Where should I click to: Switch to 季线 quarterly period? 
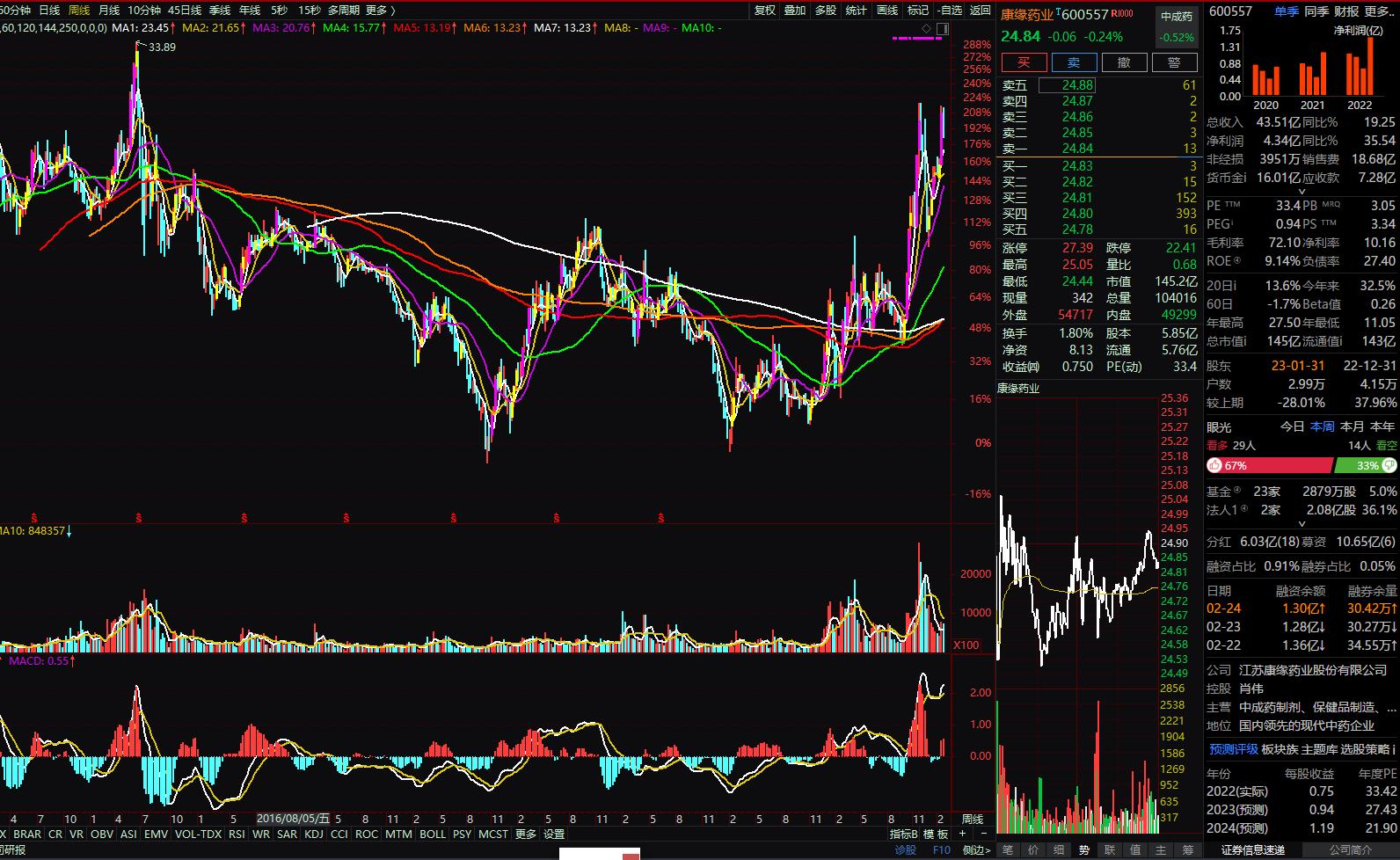coord(220,11)
